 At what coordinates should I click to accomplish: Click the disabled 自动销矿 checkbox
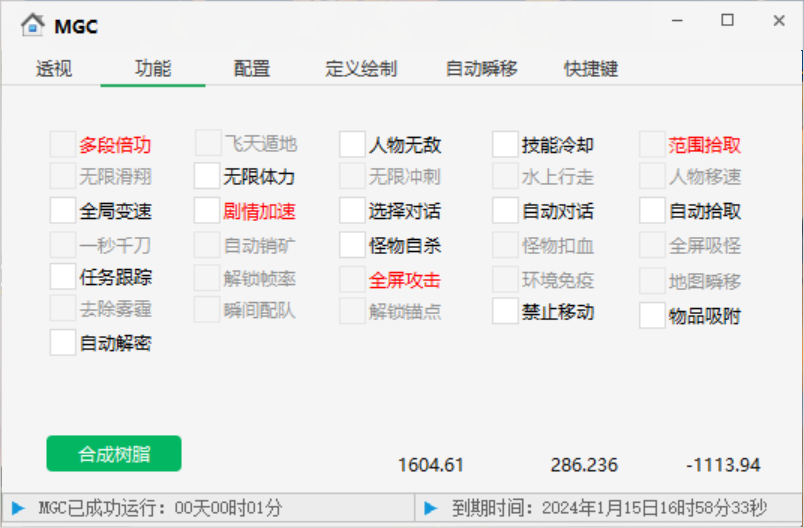click(207, 245)
